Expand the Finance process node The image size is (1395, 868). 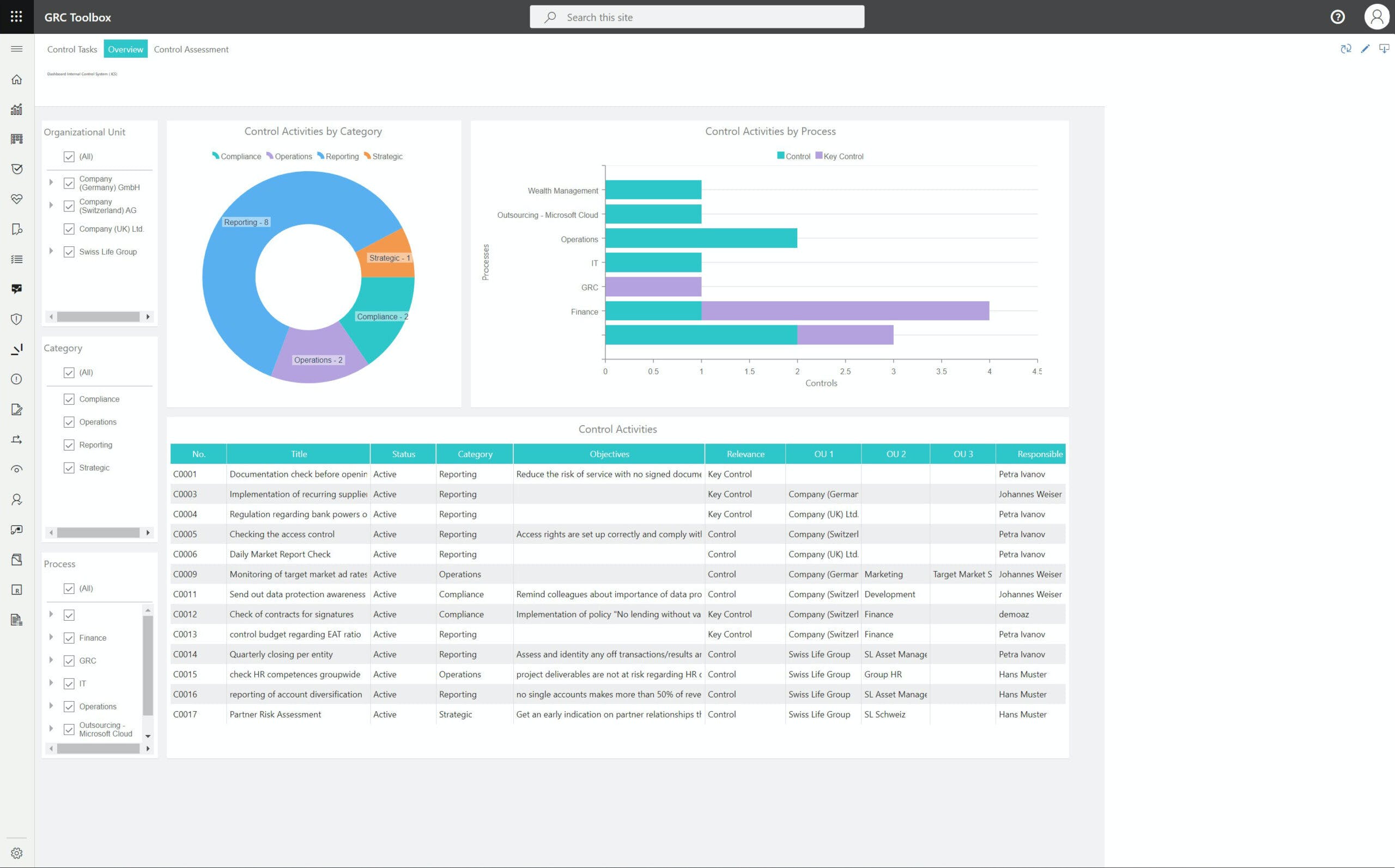point(51,637)
